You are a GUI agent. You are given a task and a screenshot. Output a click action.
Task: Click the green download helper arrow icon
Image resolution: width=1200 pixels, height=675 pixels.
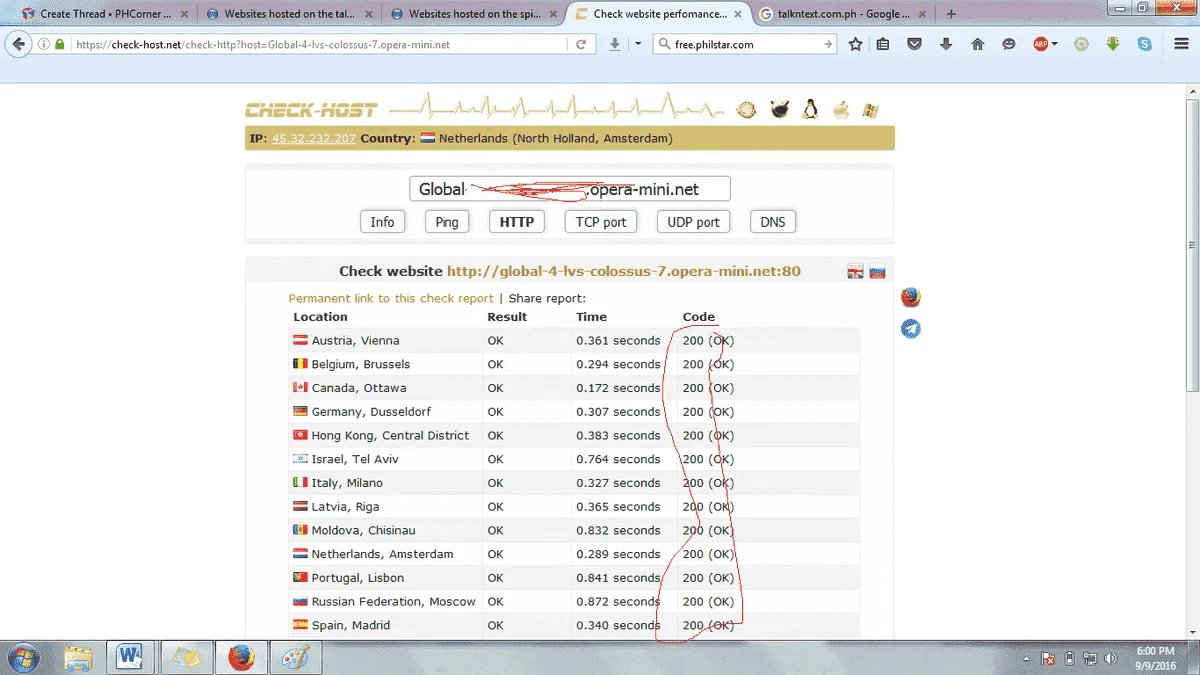pyautogui.click(x=1113, y=44)
